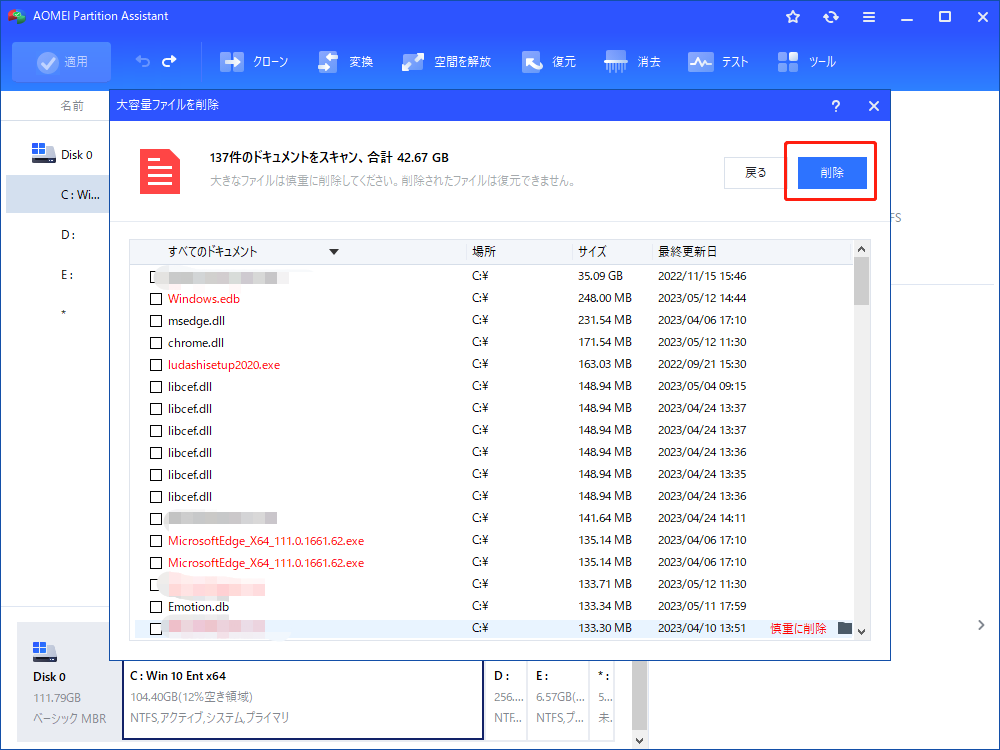Click the file list scroll-down arrow

tap(861, 631)
